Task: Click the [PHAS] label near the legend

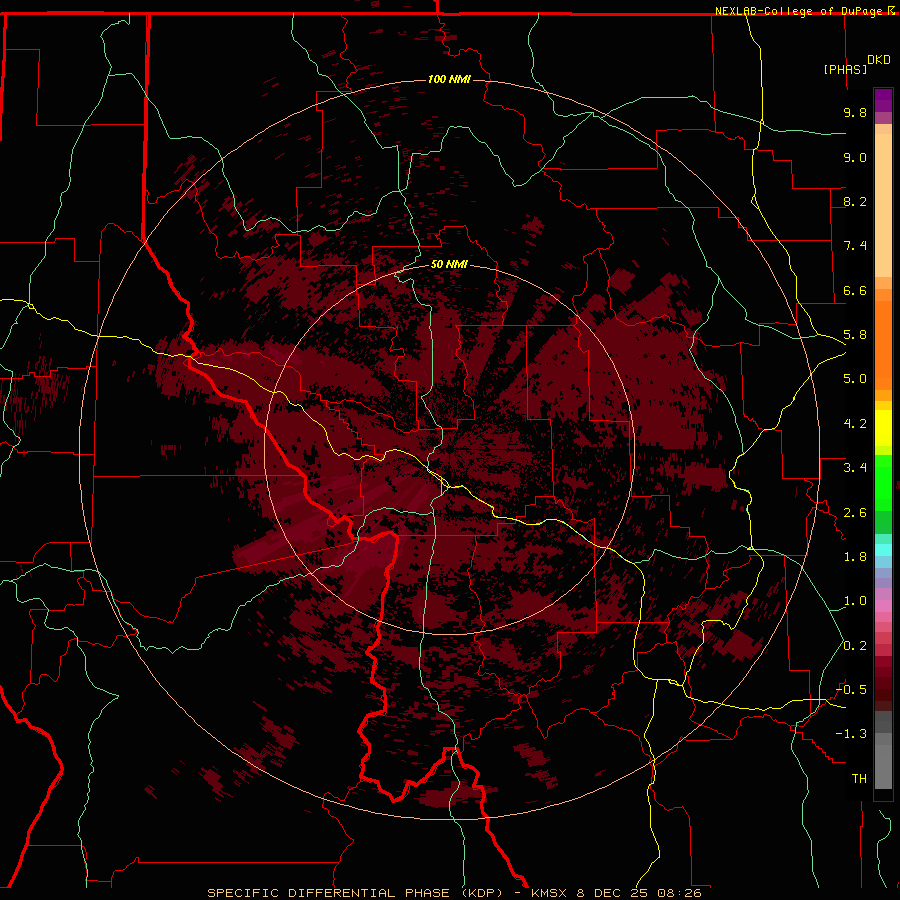Action: (845, 69)
